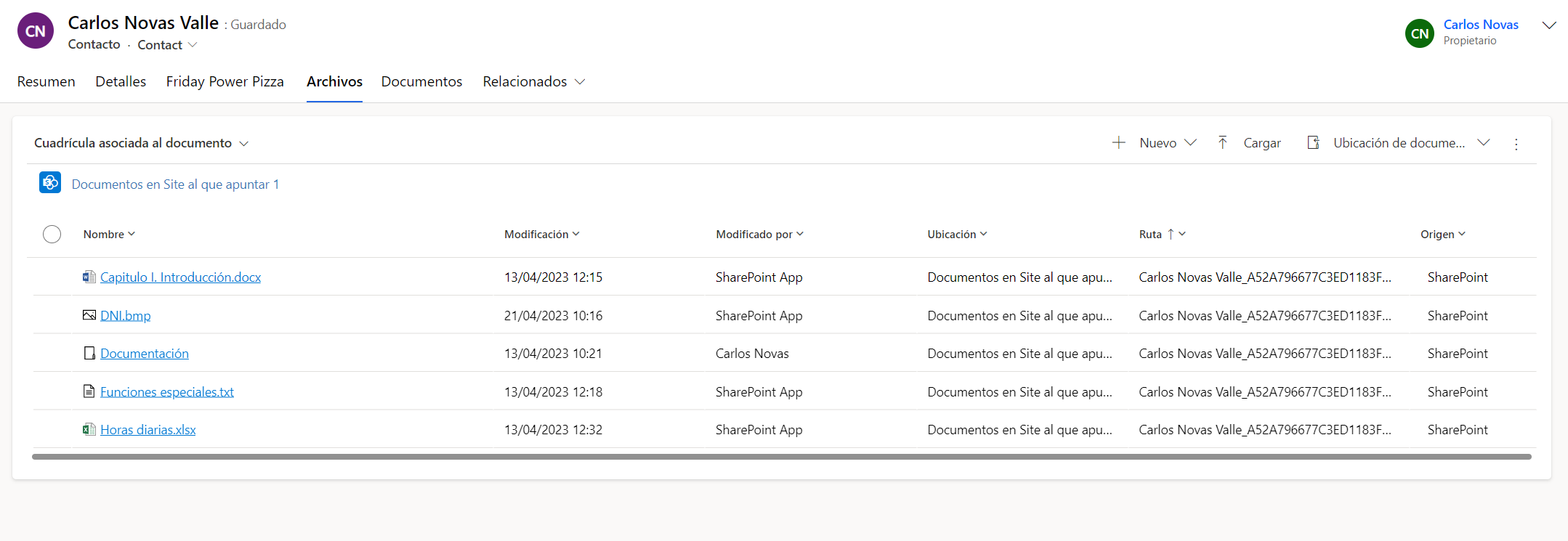
Task: Click the date 13/04/2023 10:21
Action: 554,353
